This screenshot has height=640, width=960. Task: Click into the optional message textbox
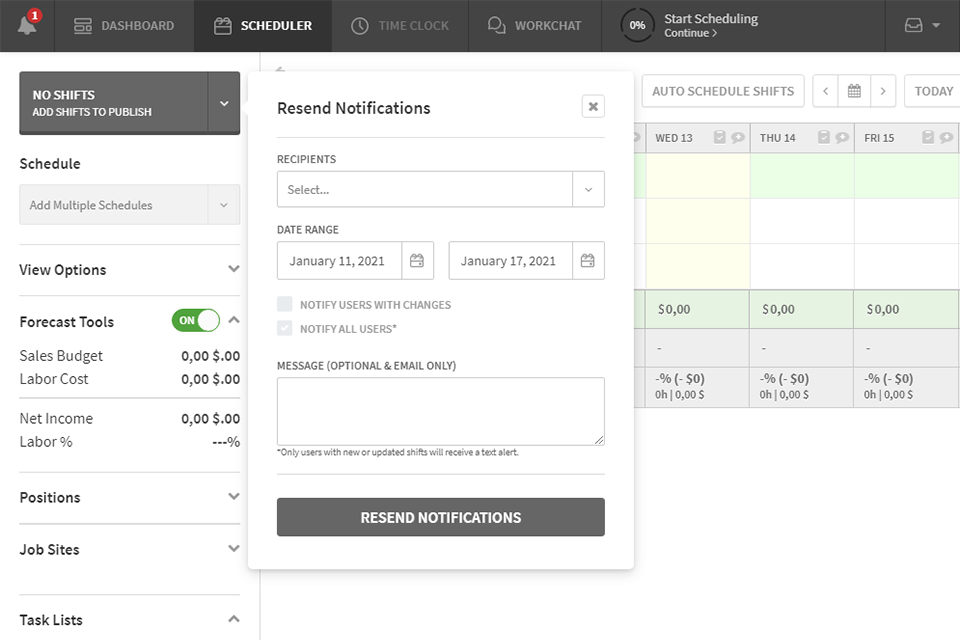440,410
